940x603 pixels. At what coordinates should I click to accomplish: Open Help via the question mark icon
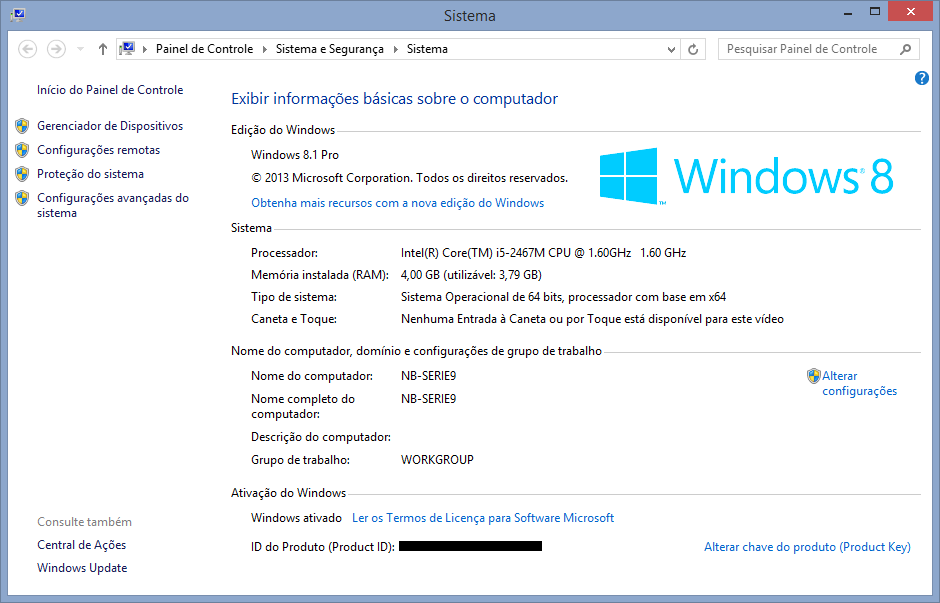(x=921, y=78)
